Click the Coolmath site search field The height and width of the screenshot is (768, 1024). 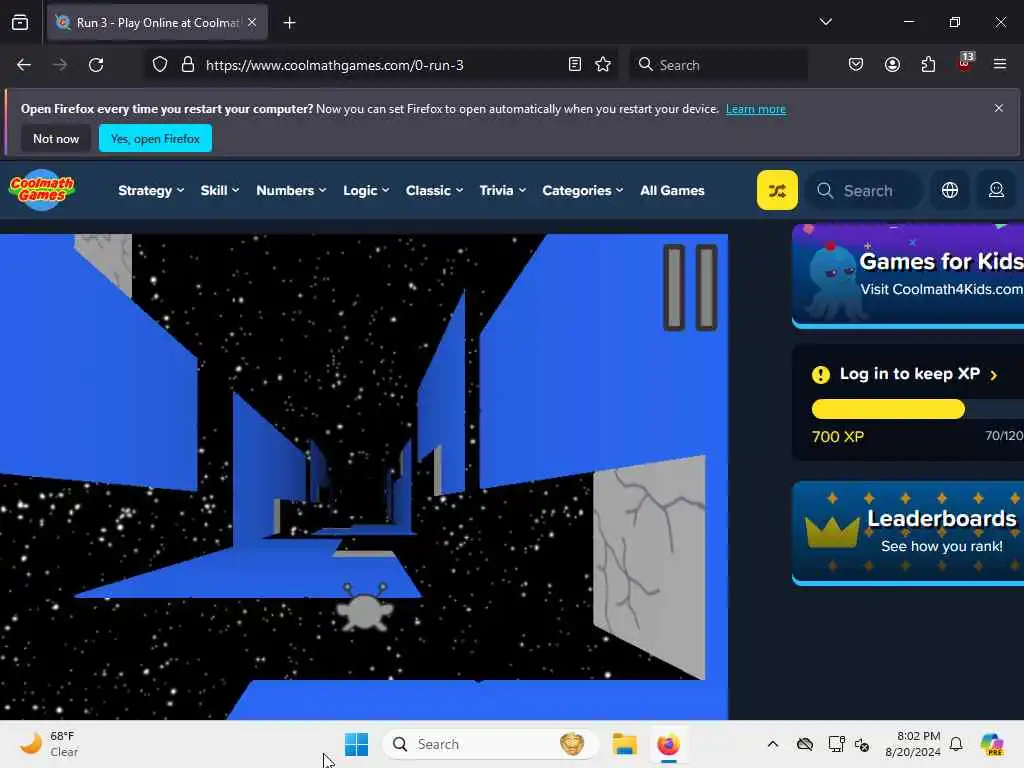coord(864,191)
